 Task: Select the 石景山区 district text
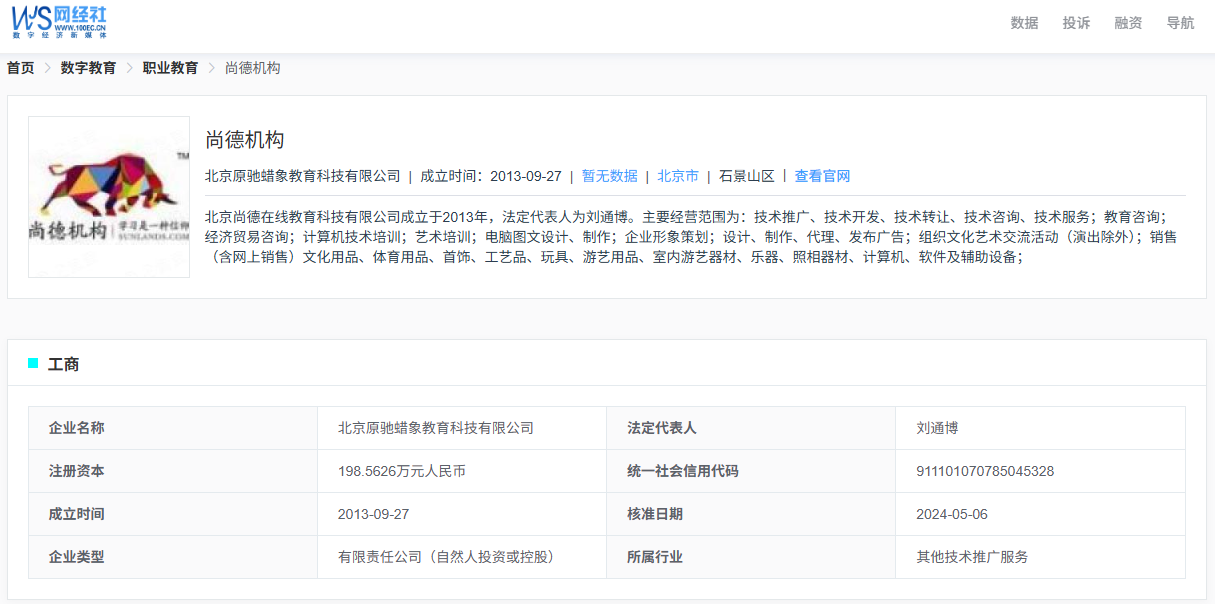pyautogui.click(x=747, y=176)
